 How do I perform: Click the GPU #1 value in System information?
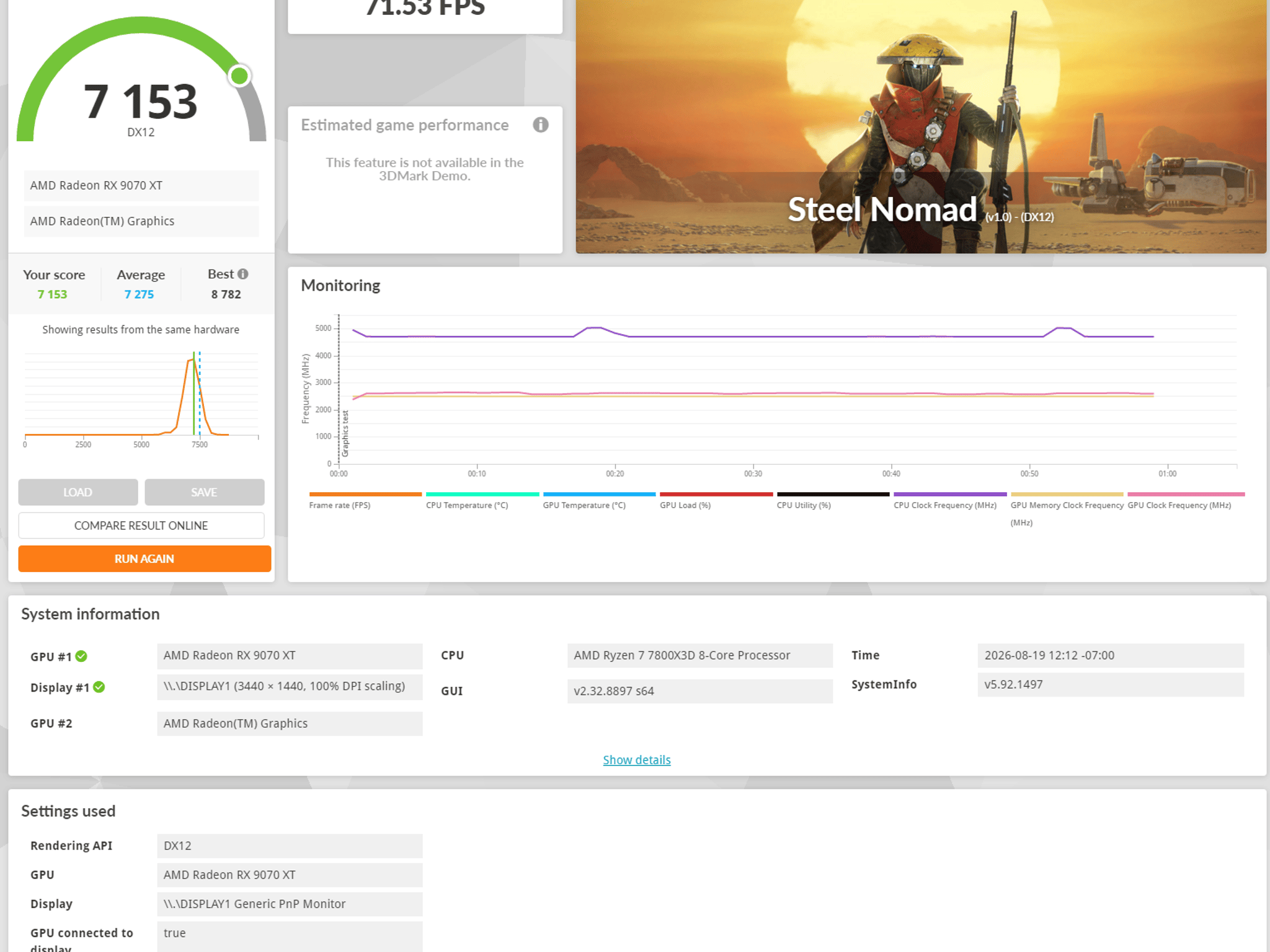pos(290,656)
